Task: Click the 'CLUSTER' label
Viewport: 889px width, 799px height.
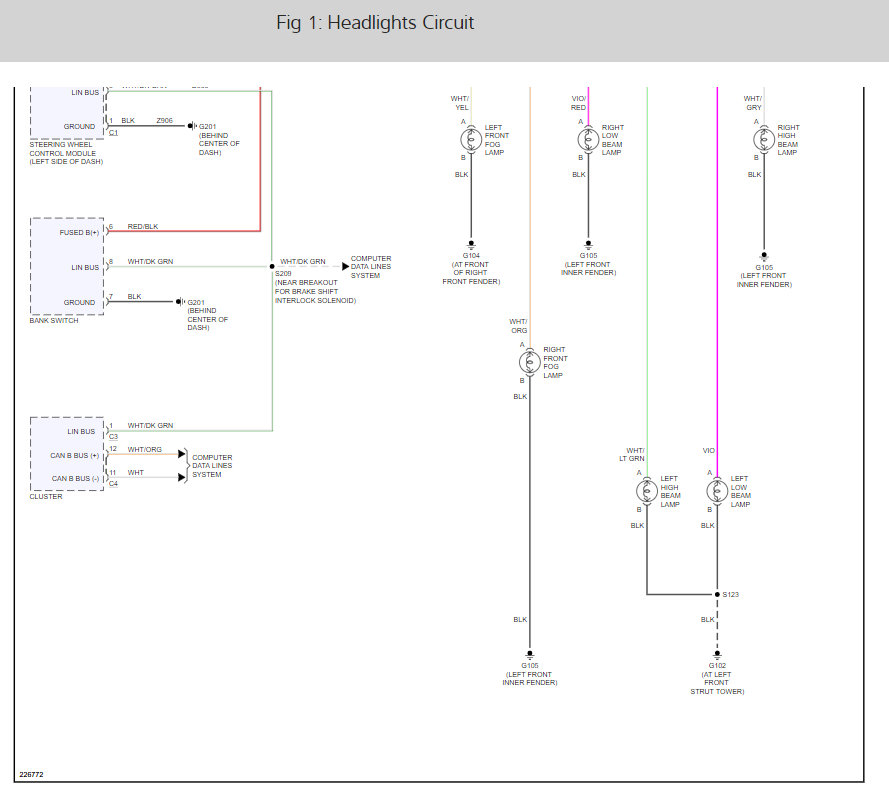Action: pos(46,496)
